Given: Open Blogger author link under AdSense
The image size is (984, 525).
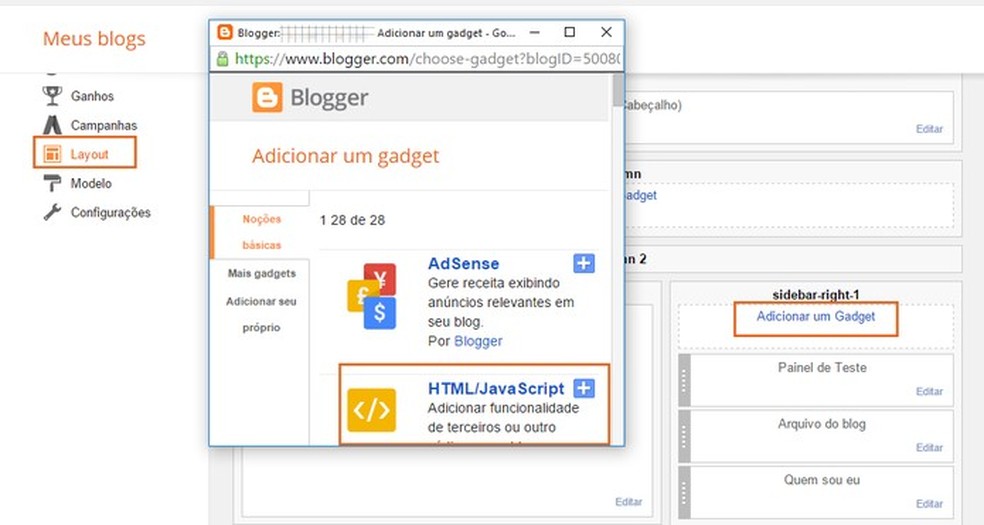Looking at the screenshot, I should [478, 341].
